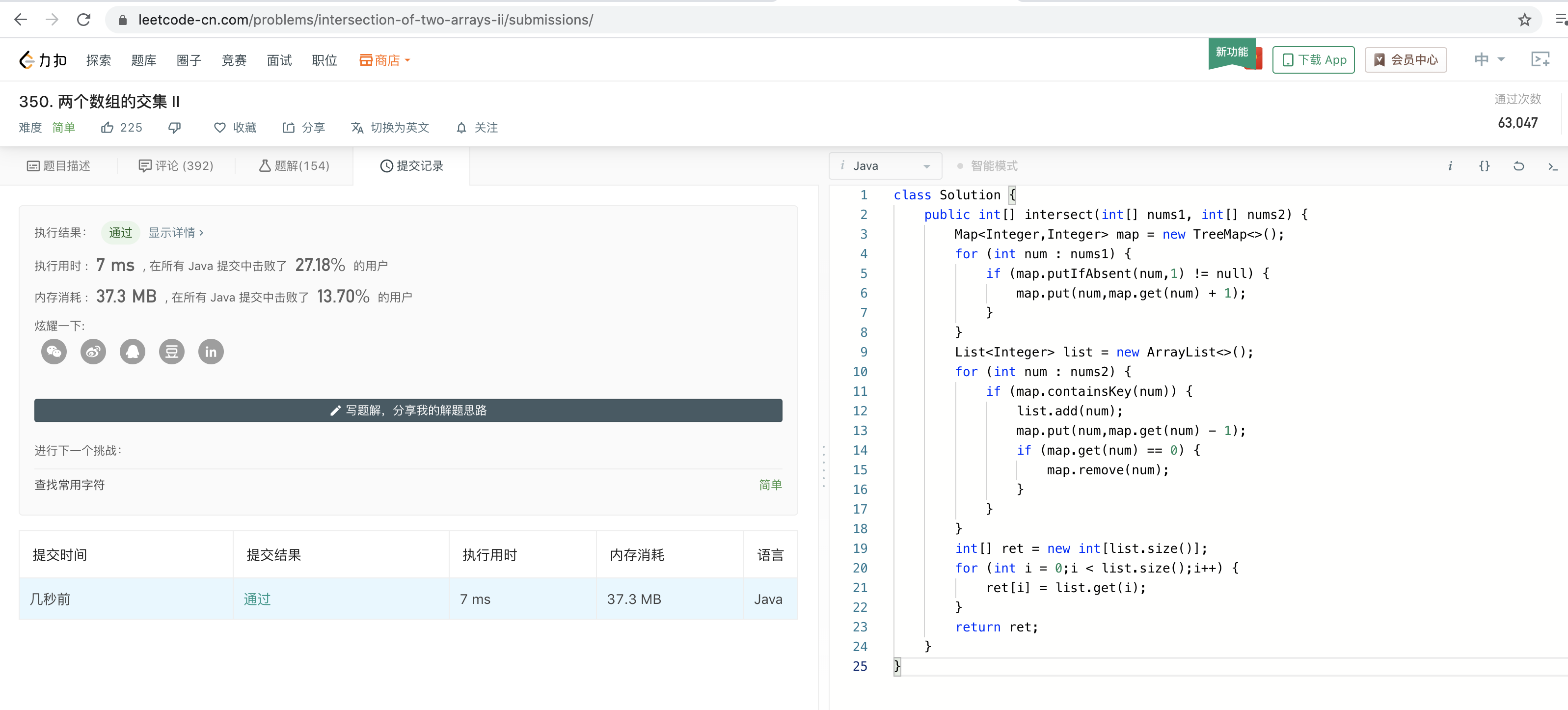Click the browser forward arrow
The height and width of the screenshot is (710, 1568).
tap(53, 20)
